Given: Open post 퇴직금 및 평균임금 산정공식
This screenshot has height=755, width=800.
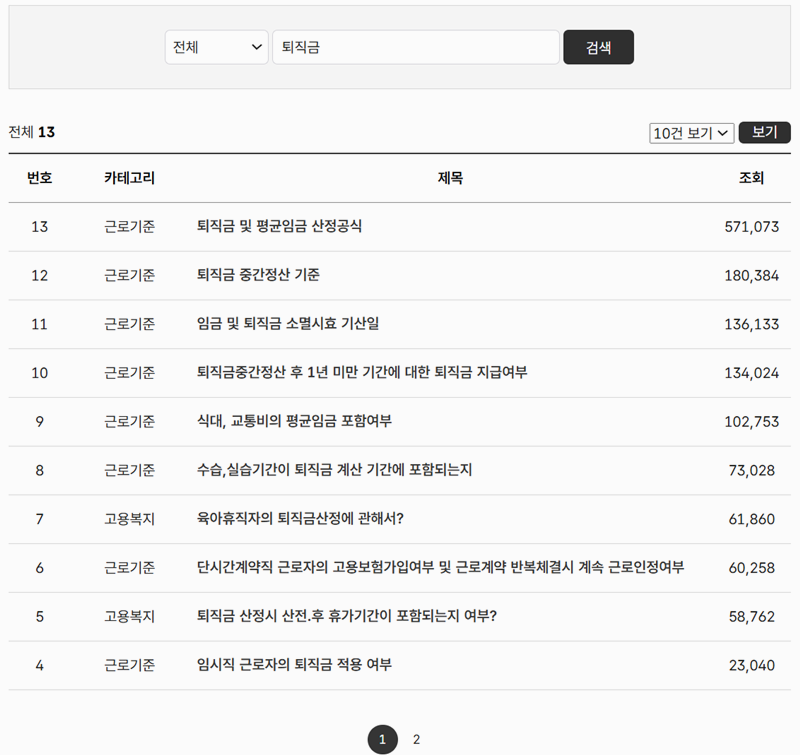Looking at the screenshot, I should [x=279, y=226].
